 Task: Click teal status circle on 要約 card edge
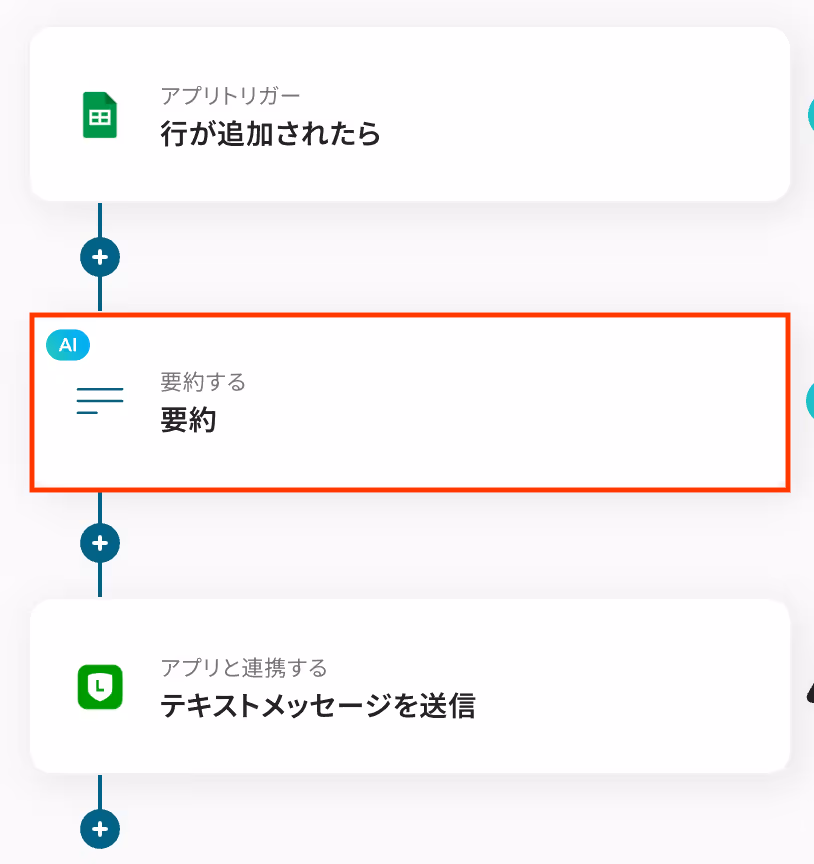point(810,401)
